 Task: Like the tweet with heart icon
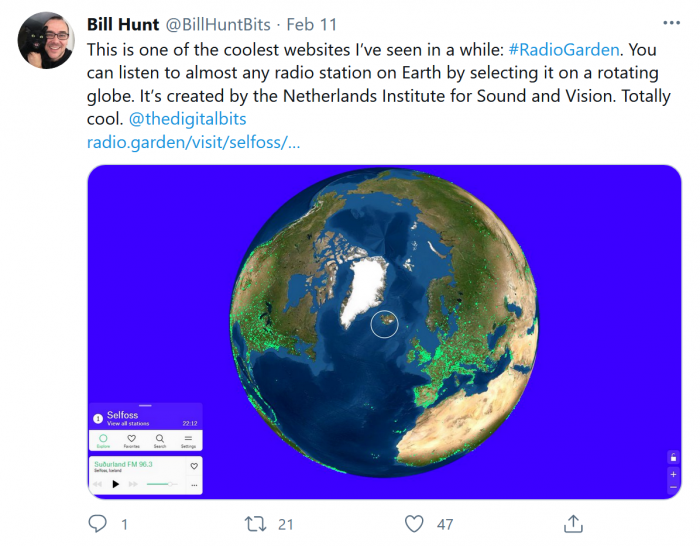click(414, 523)
